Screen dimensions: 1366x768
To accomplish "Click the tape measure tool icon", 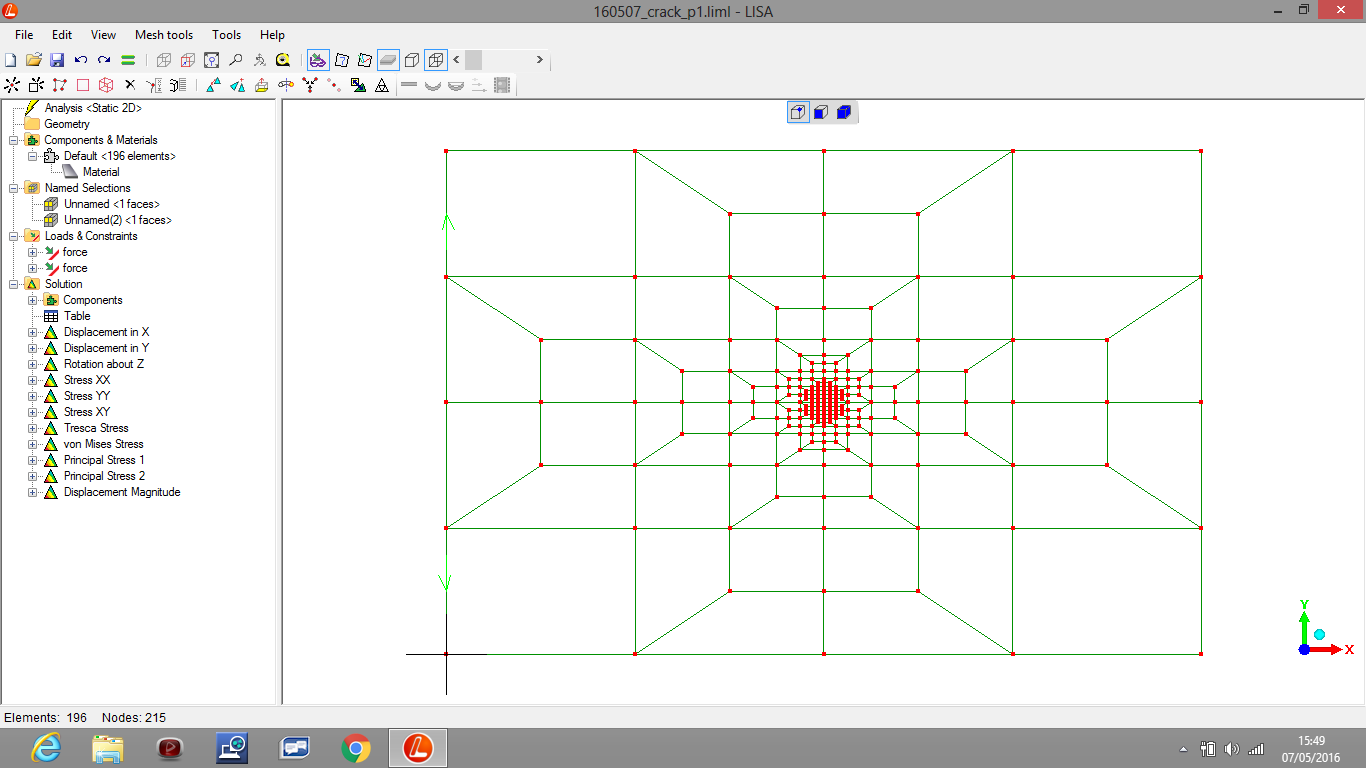I will click(283, 60).
